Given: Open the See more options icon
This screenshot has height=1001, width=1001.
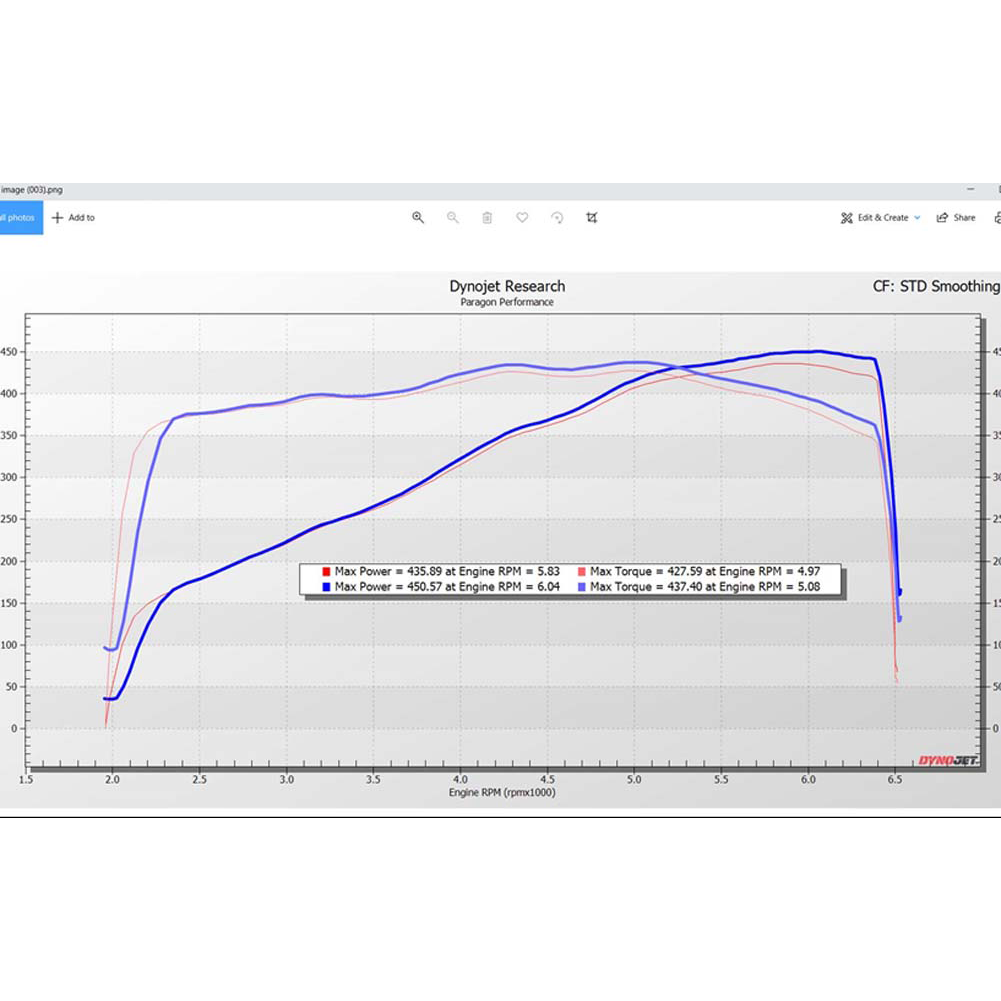Looking at the screenshot, I should click(x=996, y=217).
